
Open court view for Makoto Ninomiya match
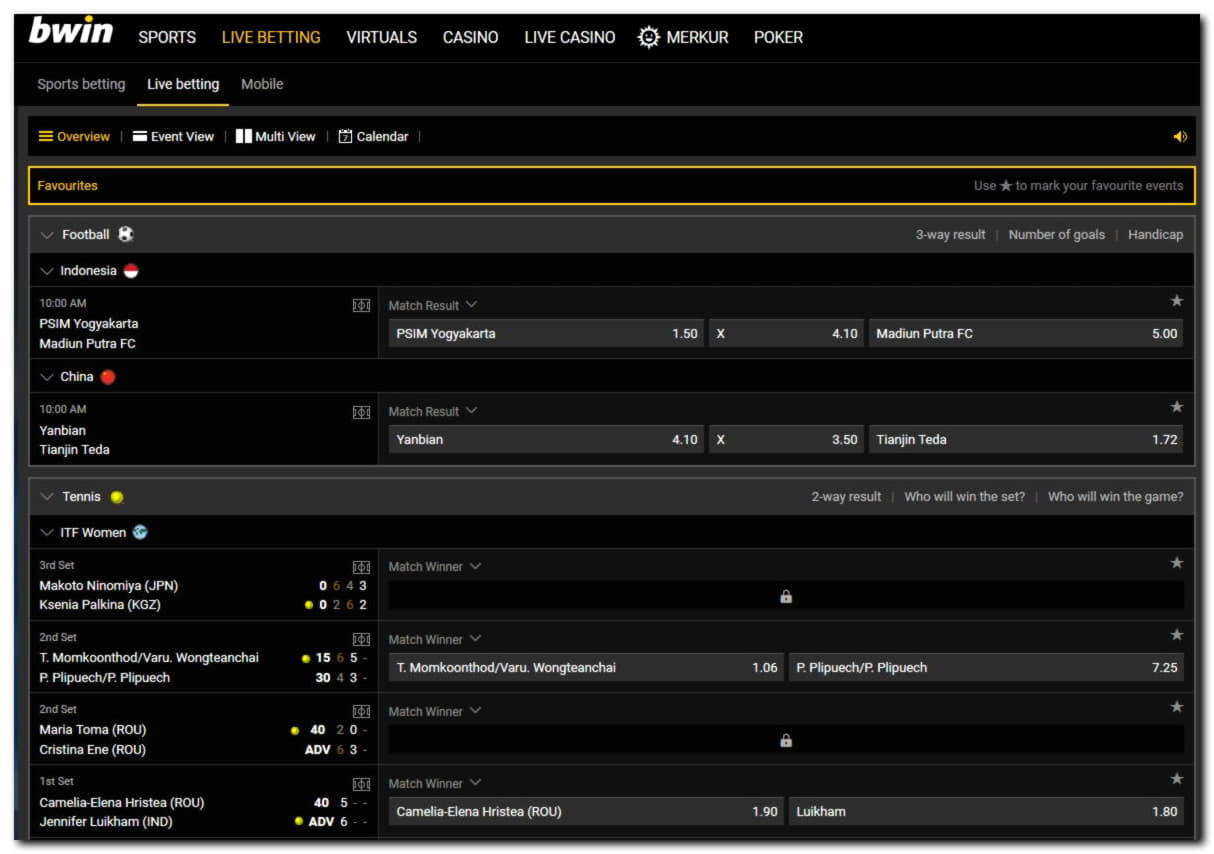tap(361, 567)
